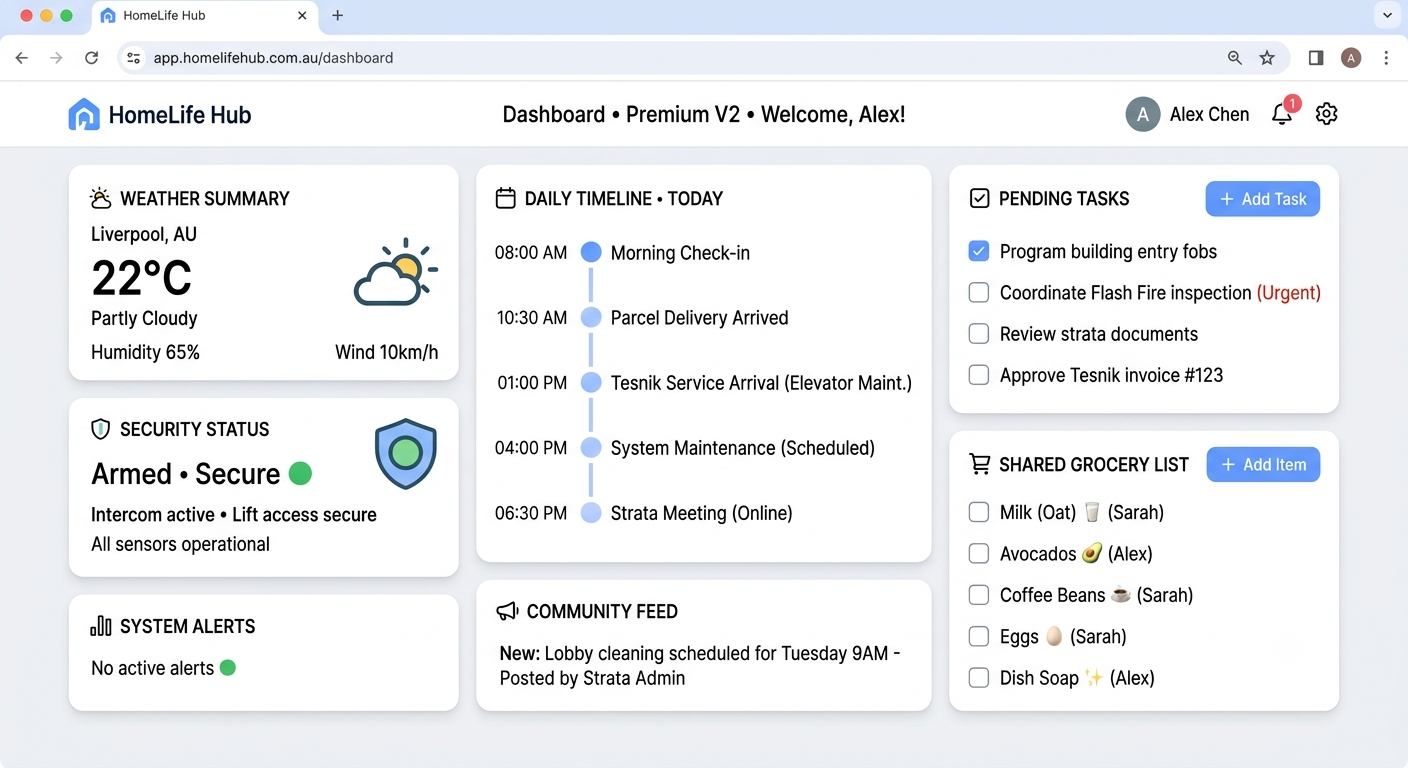
Task: Go forward with the browser forward arrow
Action: [56, 58]
